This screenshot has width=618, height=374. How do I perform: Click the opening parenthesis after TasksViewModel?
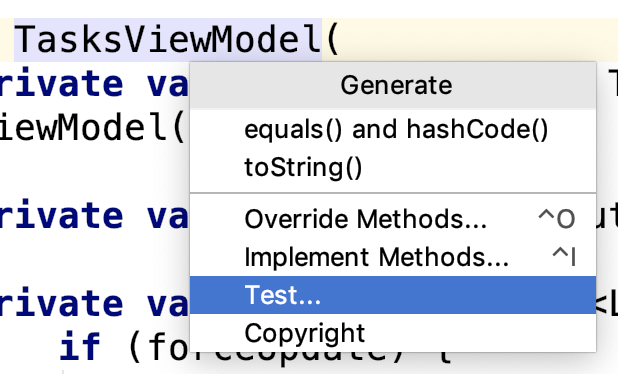click(332, 40)
